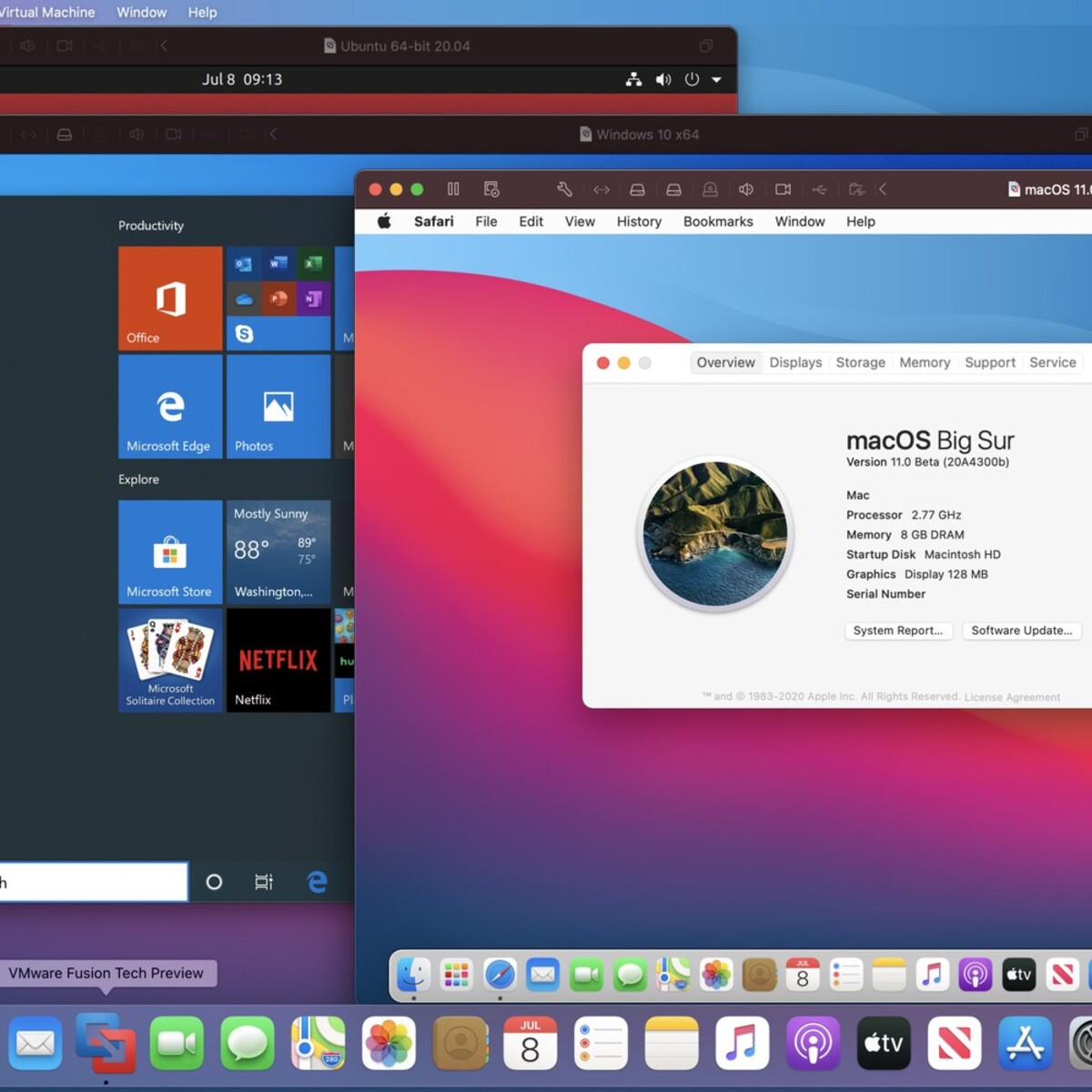Open Safari in the macOS VM Dock
Viewport: 1092px width, 1092px height.
(500, 975)
